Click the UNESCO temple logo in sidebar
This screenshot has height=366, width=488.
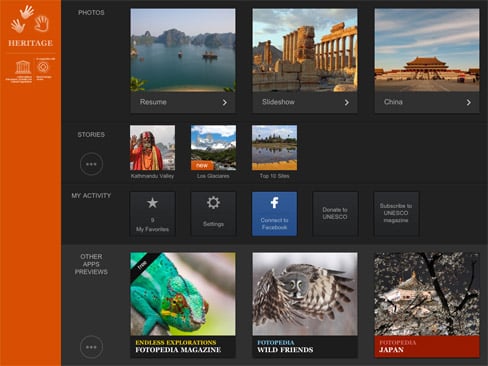[23, 68]
